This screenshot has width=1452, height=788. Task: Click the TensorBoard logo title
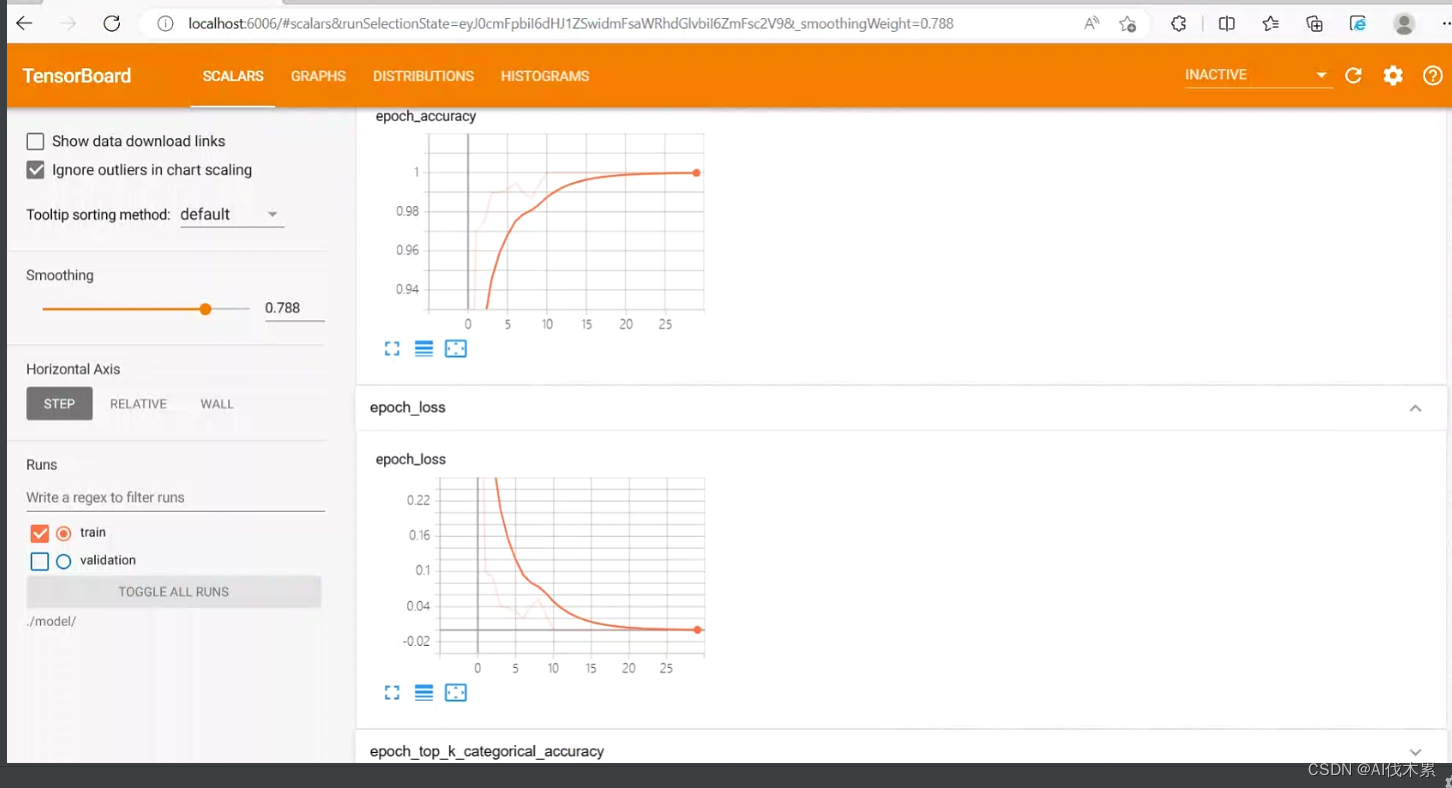(77, 76)
